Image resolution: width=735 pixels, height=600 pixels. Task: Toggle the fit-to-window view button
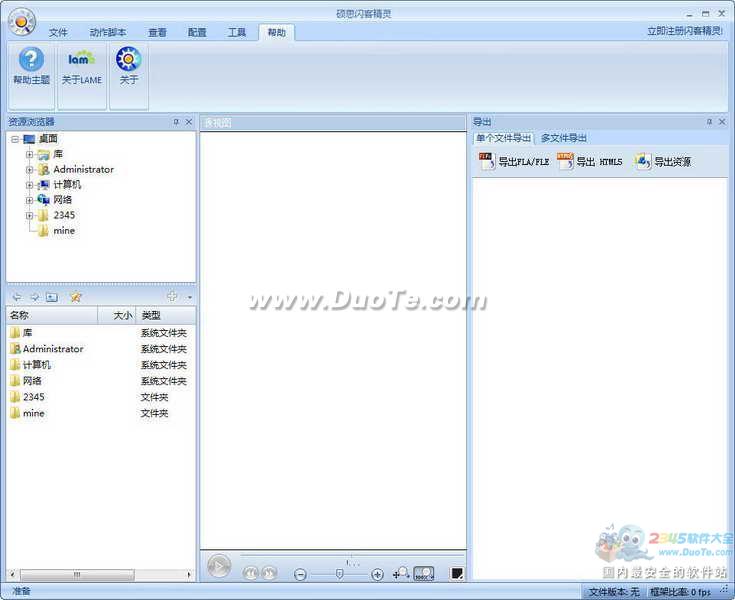point(424,573)
